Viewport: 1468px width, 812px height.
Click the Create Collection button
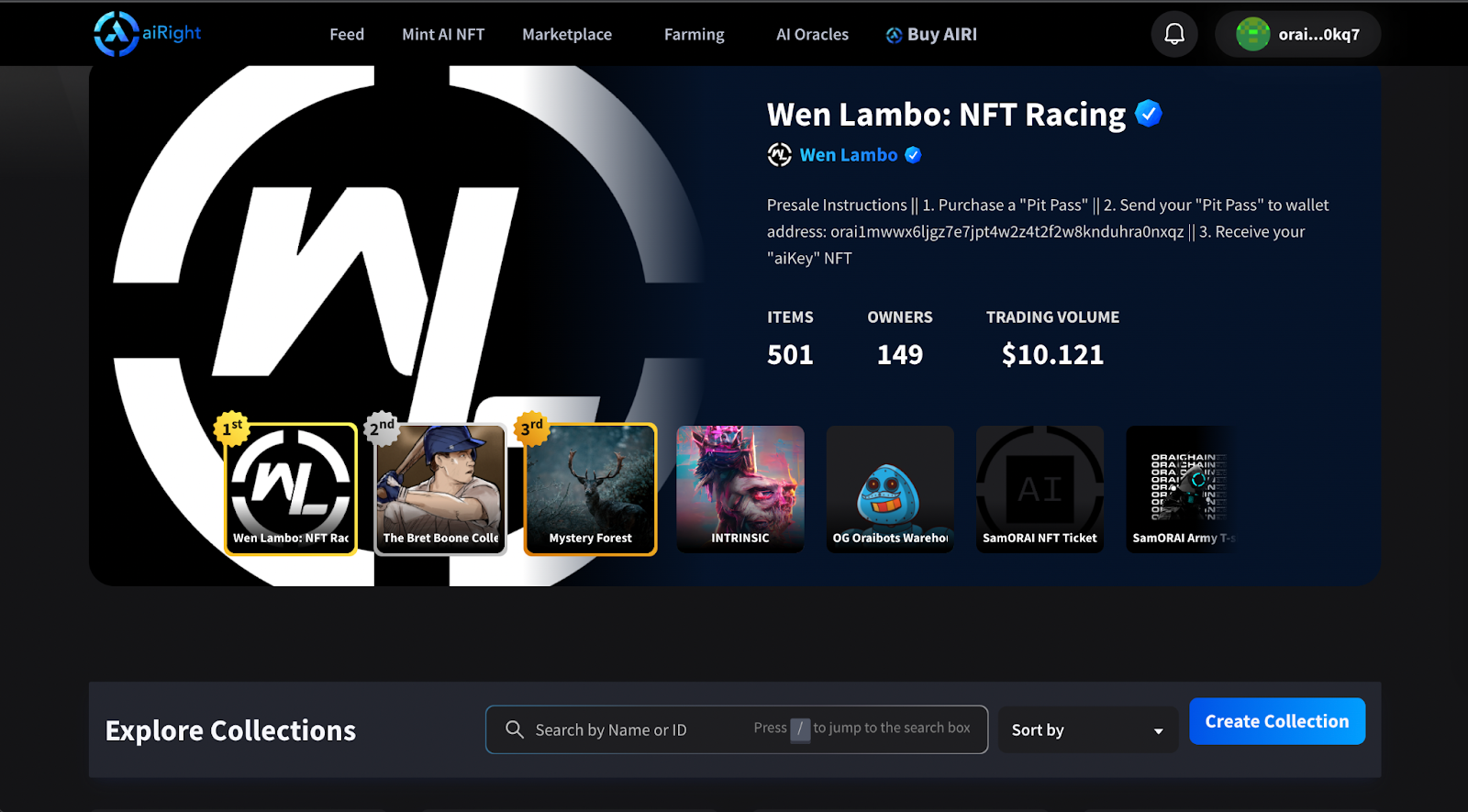point(1277,721)
